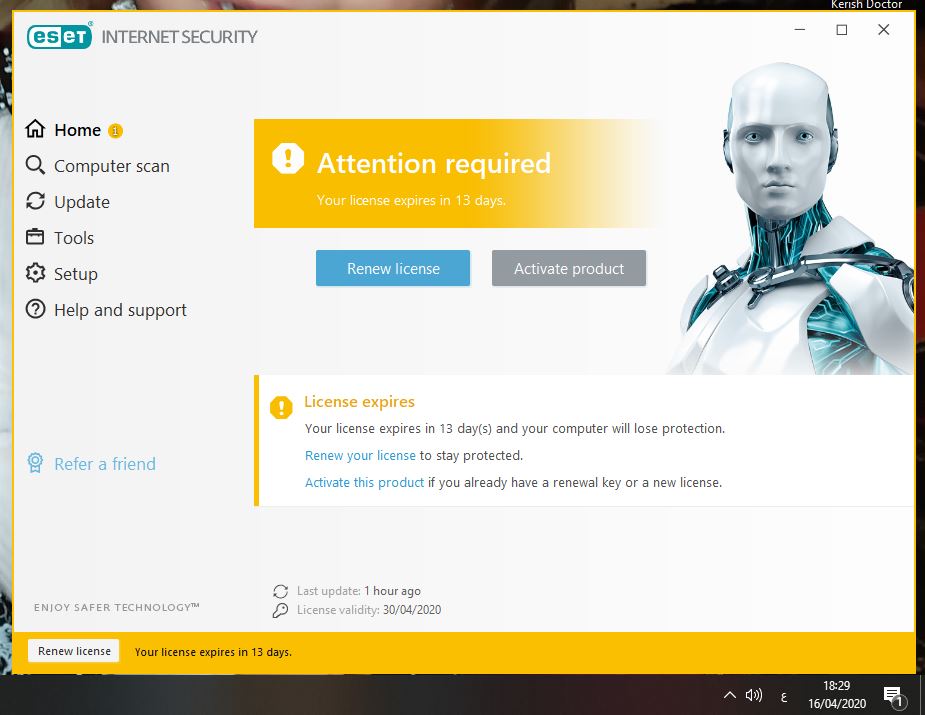The width and height of the screenshot is (925, 715).
Task: Minimize the ESET Internet Security window
Action: (x=800, y=29)
